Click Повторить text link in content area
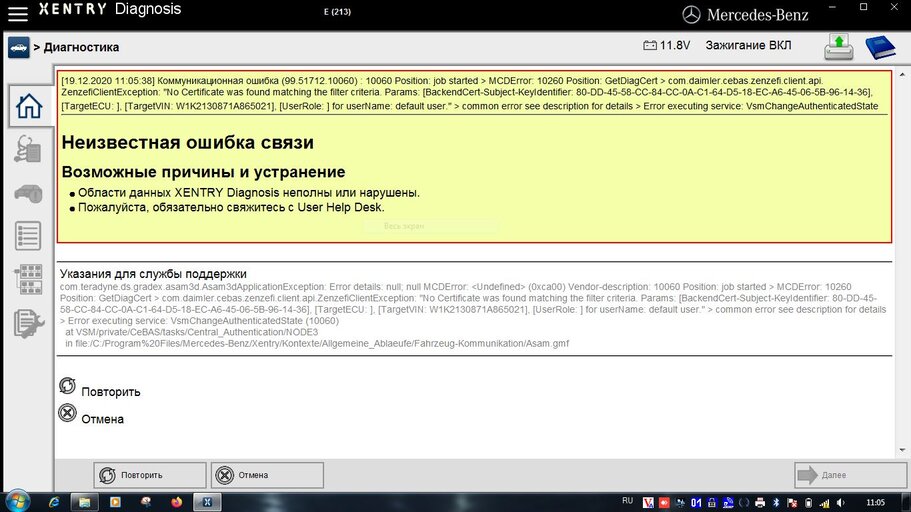This screenshot has width=911, height=512. 111,392
